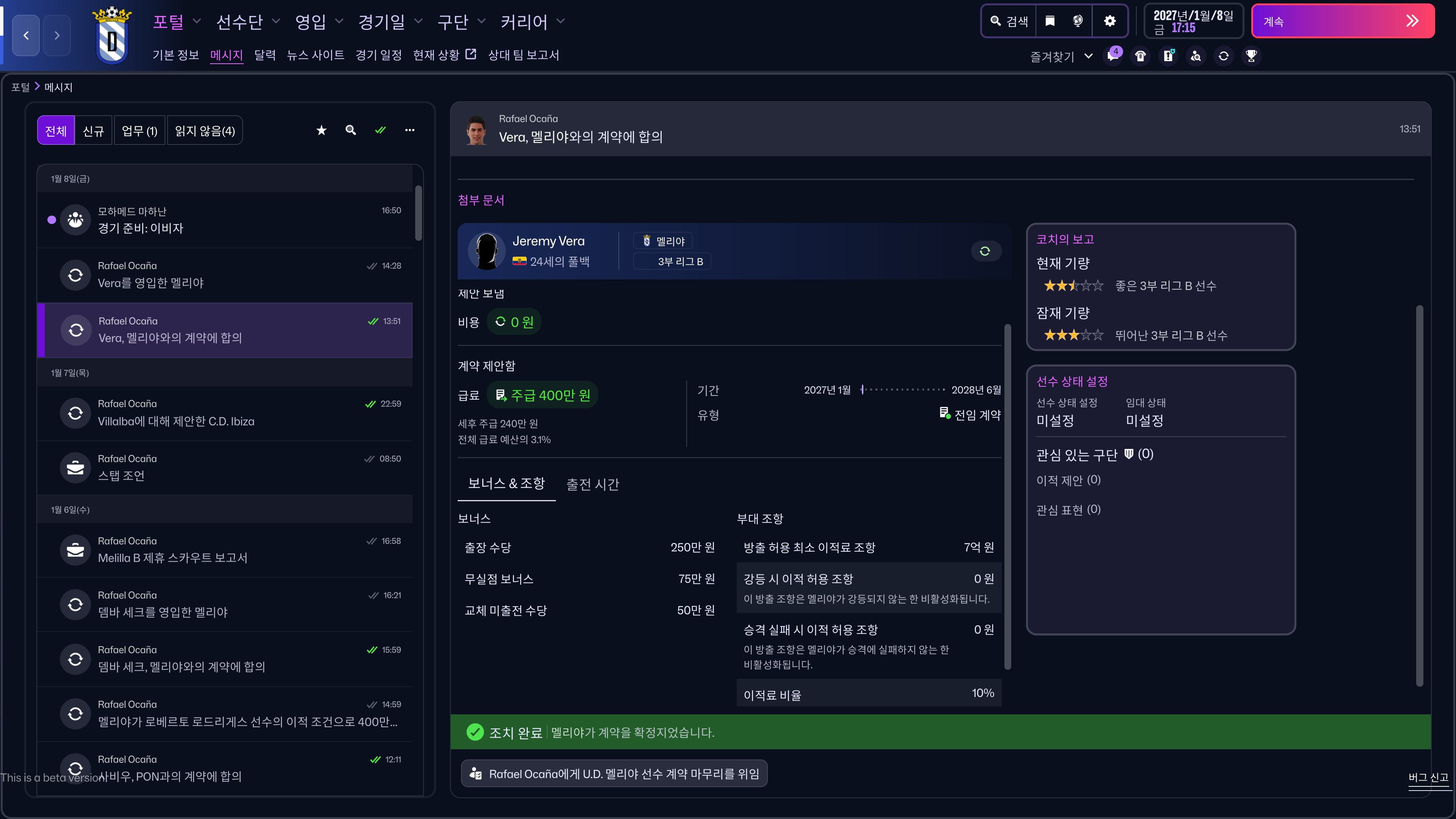Screen dimensions: 1456x819
Task: Click mark-all-read double check icon
Action: (x=380, y=130)
